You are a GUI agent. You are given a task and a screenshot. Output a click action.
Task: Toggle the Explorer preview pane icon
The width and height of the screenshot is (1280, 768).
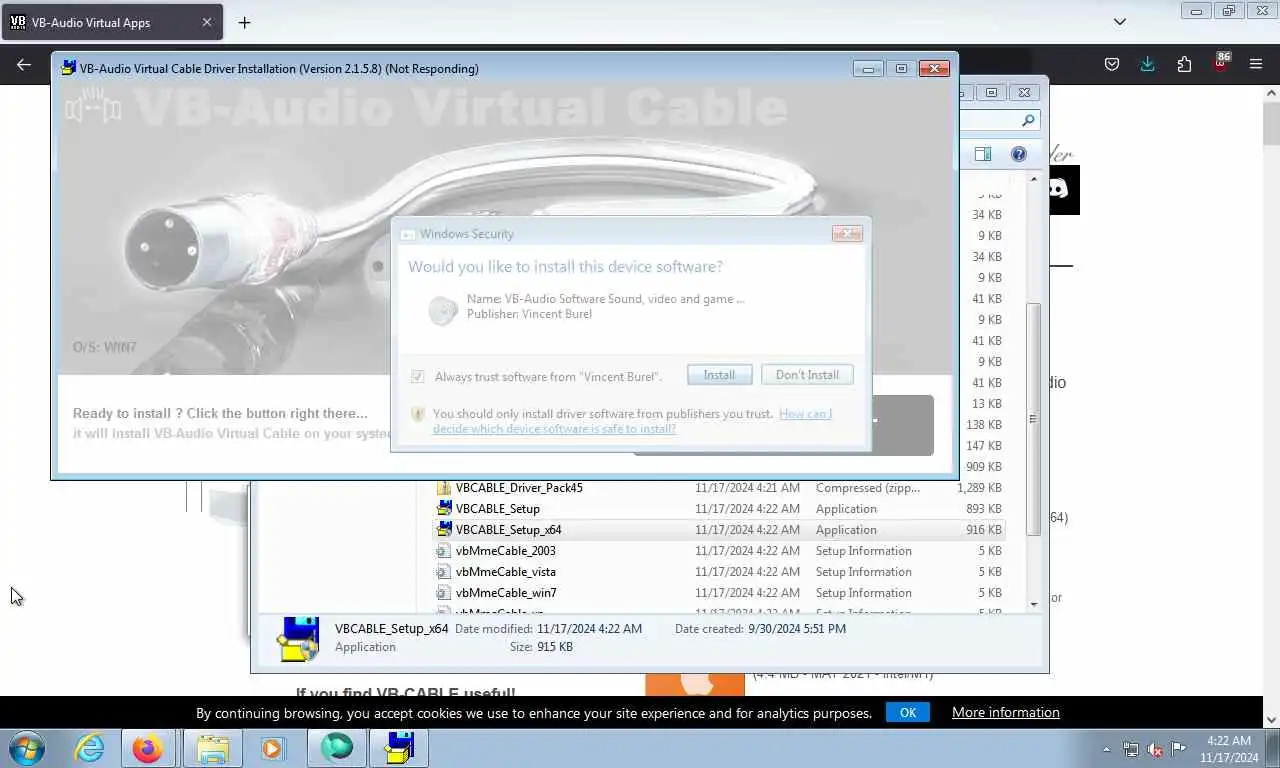coord(983,154)
